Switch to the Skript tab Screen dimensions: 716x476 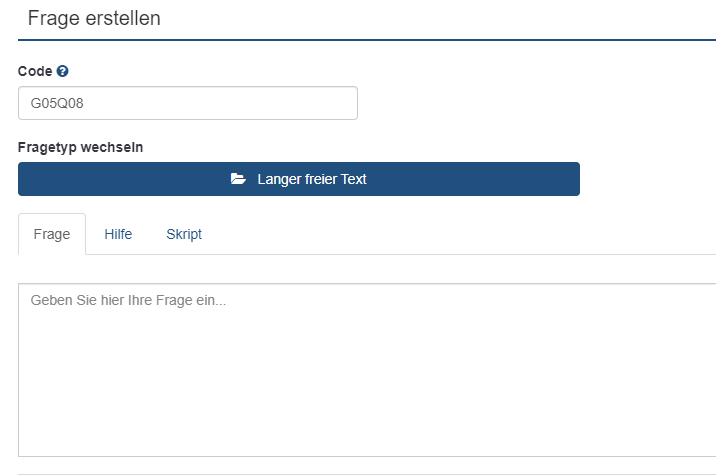[x=184, y=234]
